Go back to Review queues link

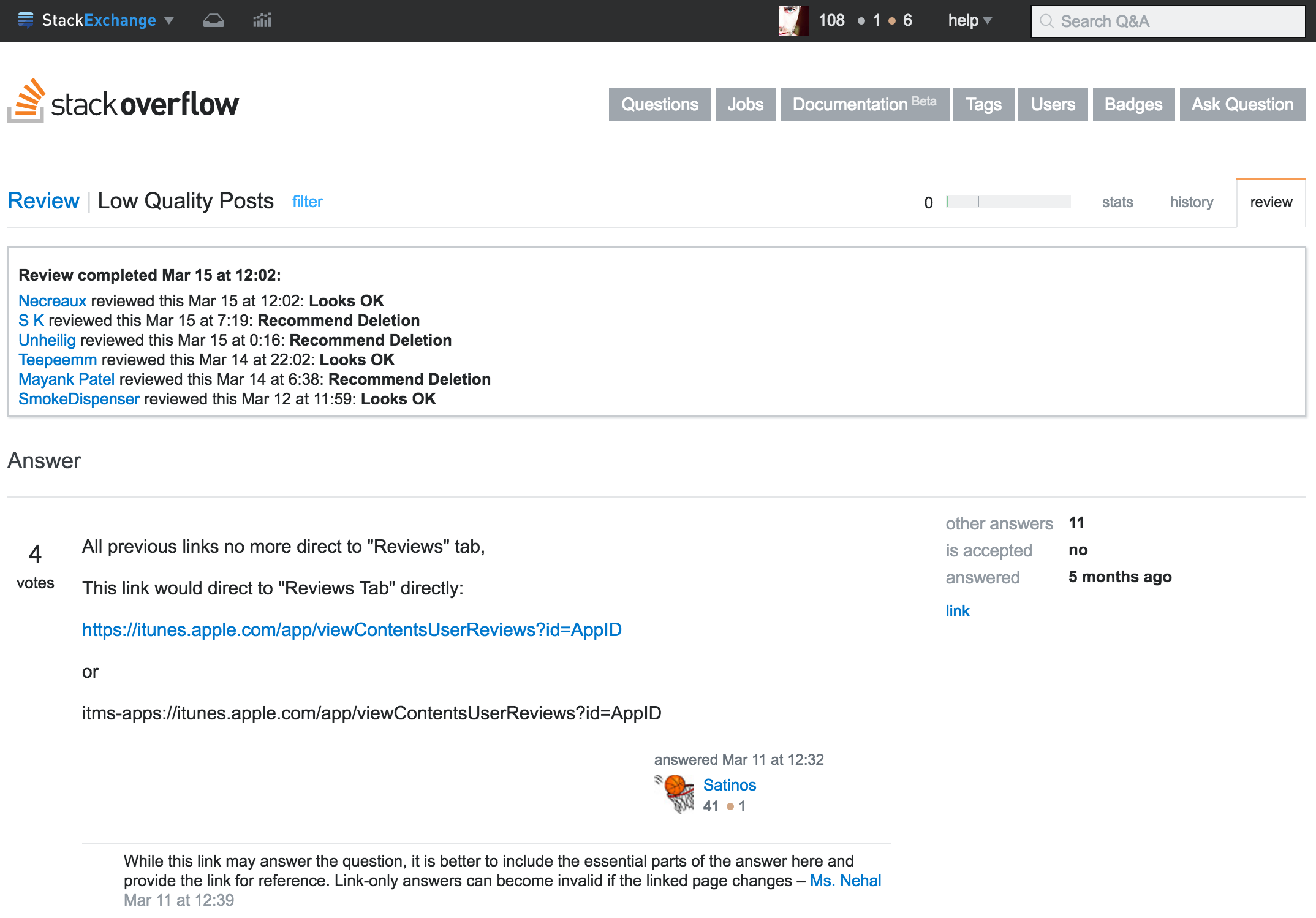[43, 201]
